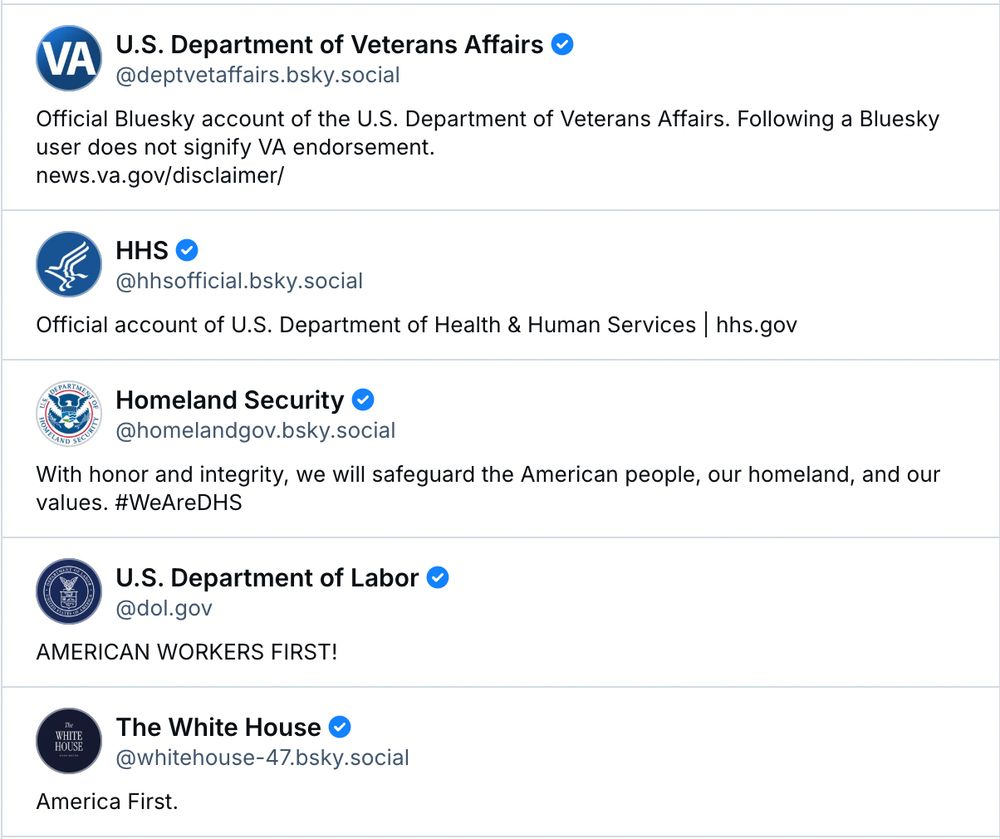Open the hhs.gov link in the HHS bio
1000x839 pixels.
coord(757,324)
